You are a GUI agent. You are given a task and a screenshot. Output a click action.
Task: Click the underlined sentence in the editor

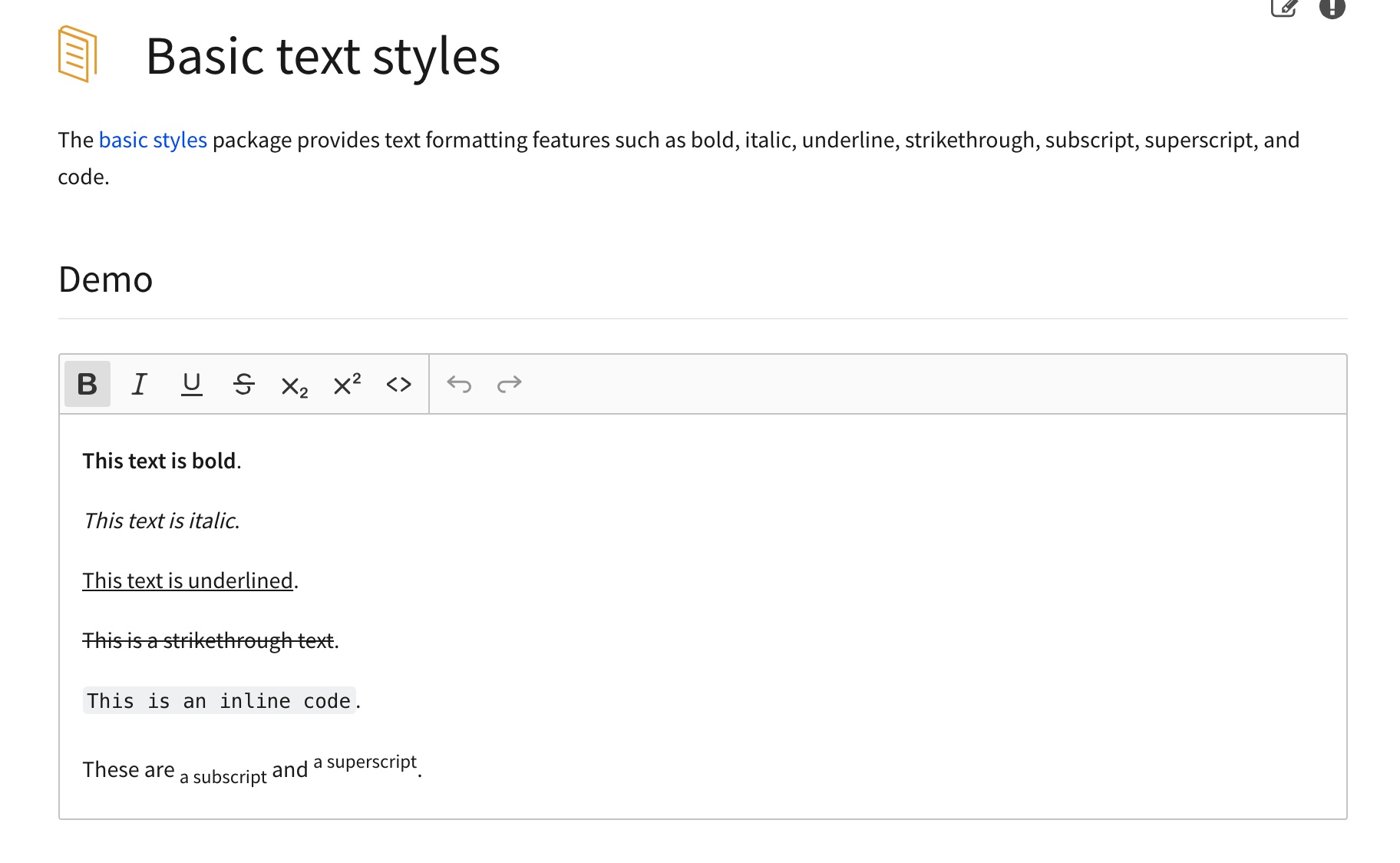click(x=188, y=580)
